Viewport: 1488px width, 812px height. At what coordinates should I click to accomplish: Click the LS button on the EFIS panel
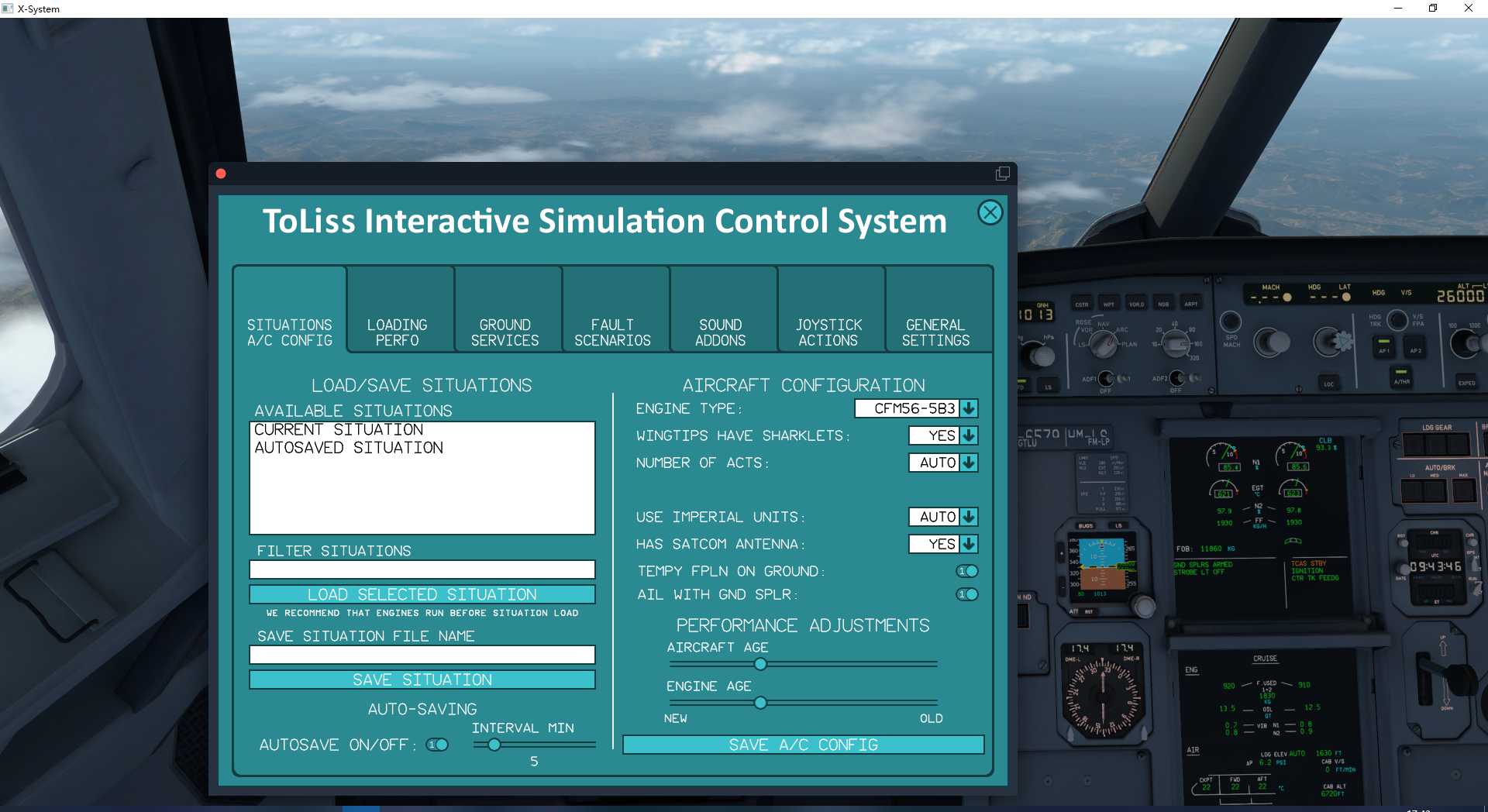tap(1048, 386)
